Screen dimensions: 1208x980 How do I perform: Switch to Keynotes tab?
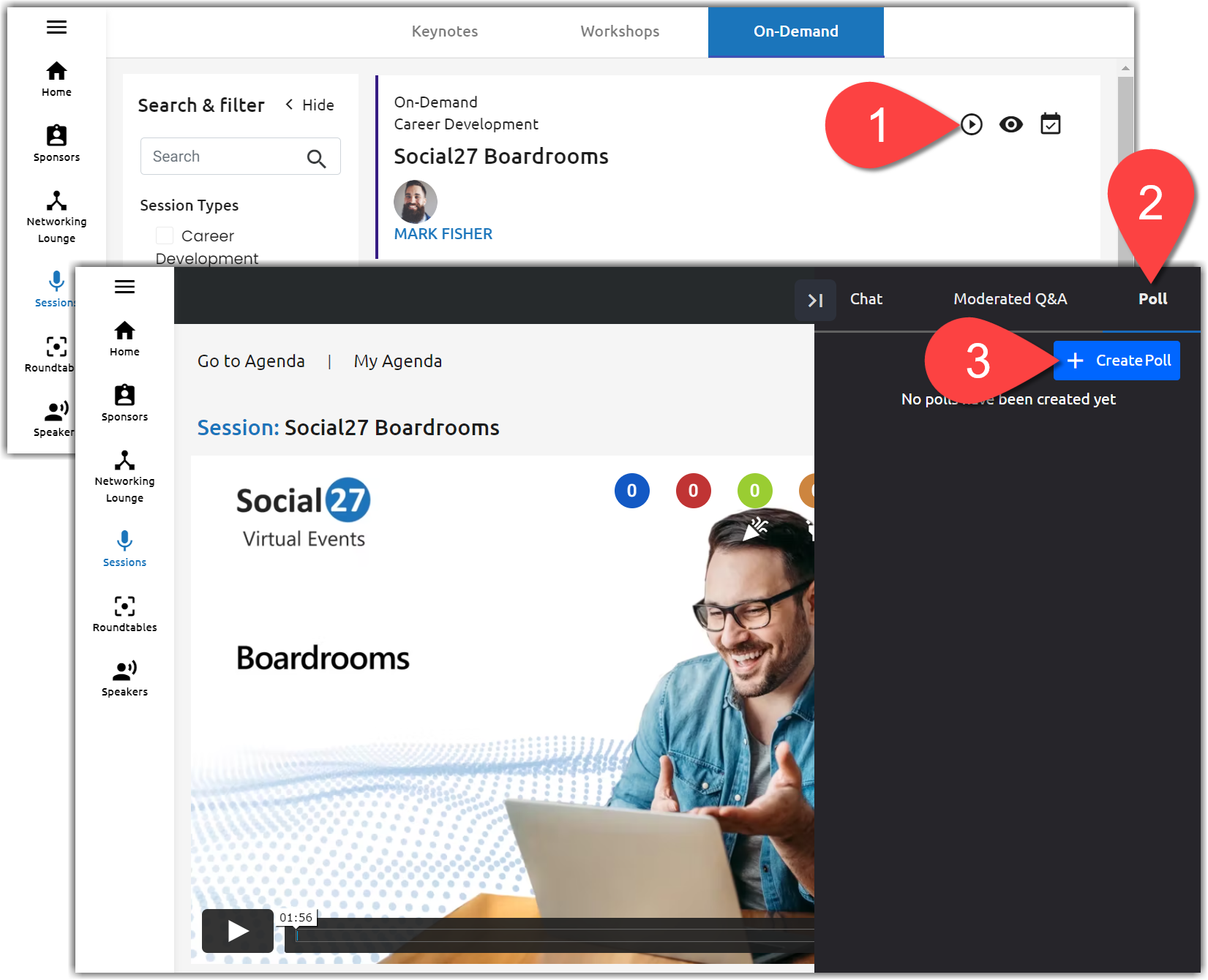click(445, 31)
